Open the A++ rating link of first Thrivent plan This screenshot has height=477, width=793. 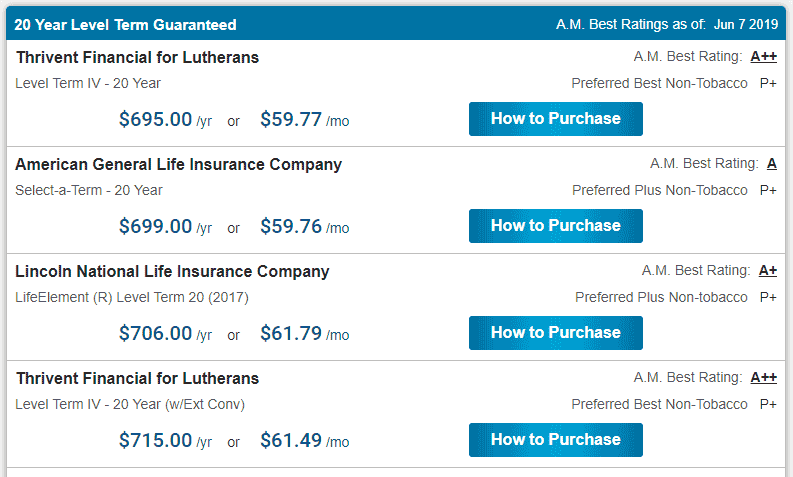(x=763, y=57)
